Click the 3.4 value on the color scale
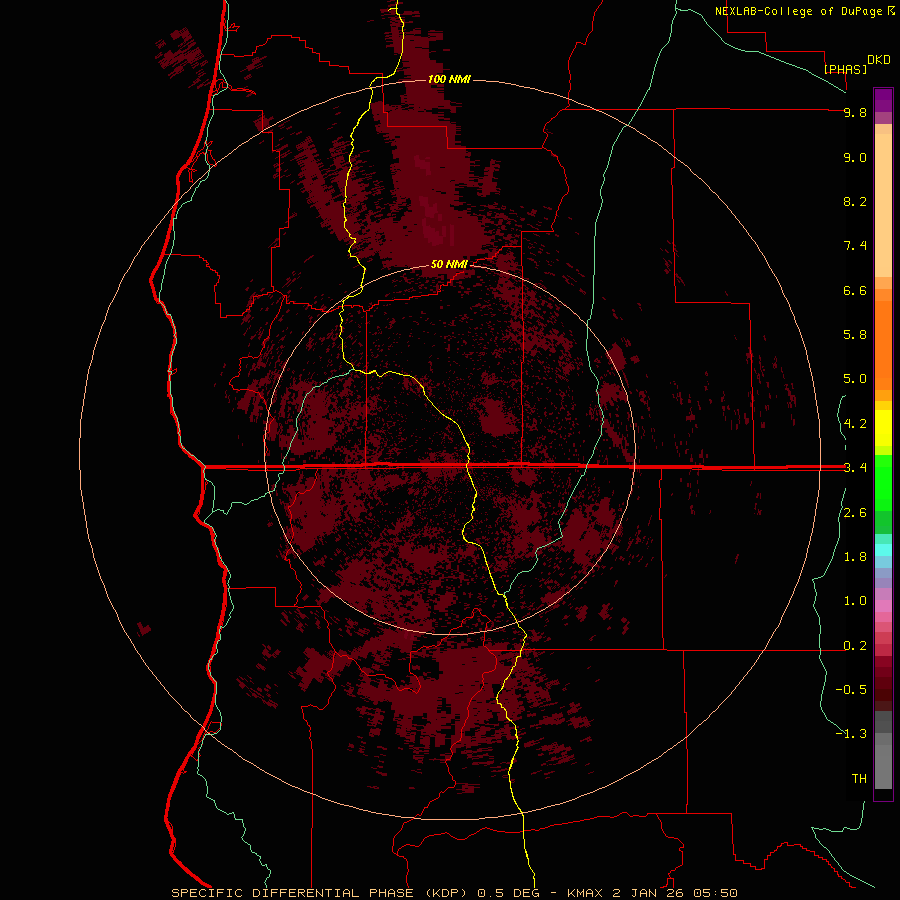This screenshot has height=900, width=900. pyautogui.click(x=855, y=468)
